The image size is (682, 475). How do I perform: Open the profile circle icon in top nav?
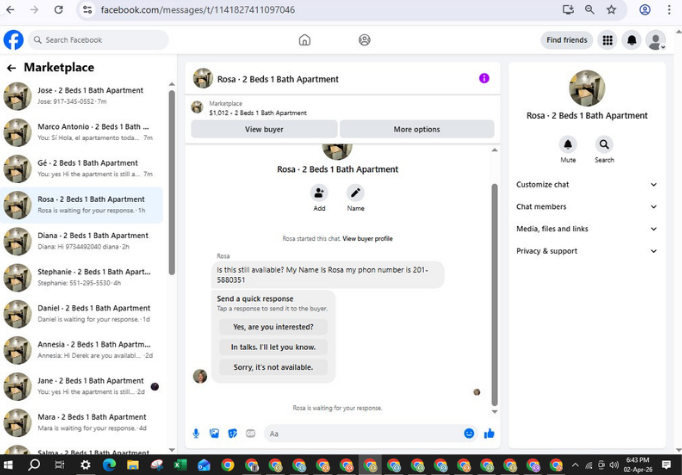click(364, 40)
